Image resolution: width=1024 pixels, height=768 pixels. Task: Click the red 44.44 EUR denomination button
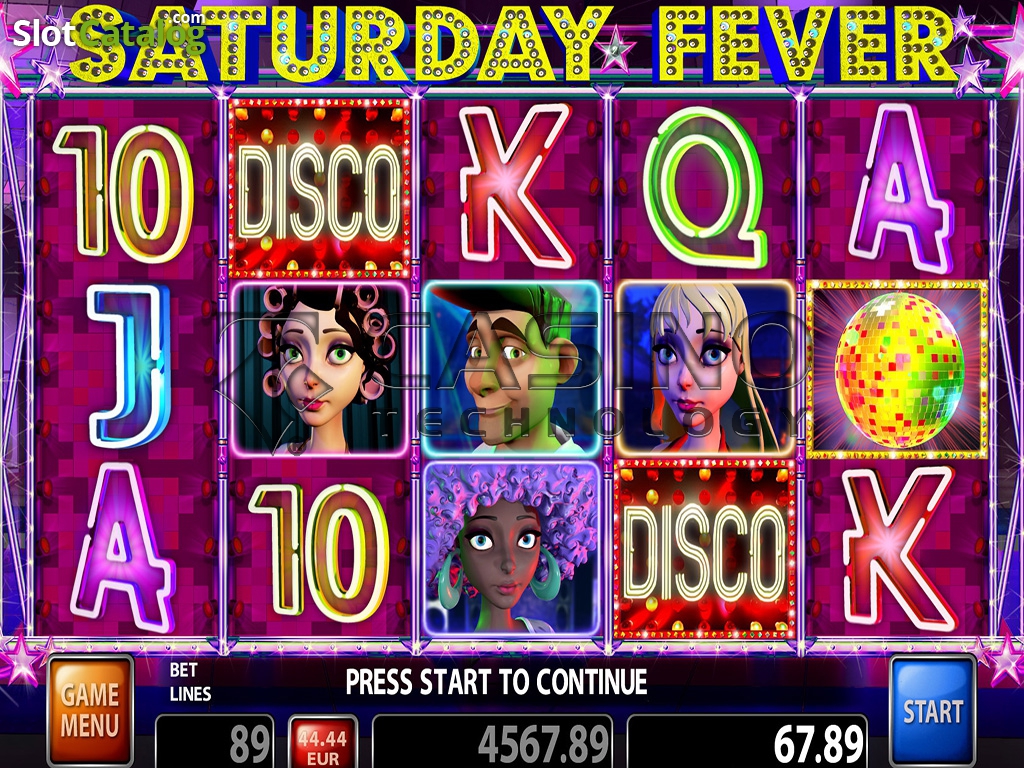(323, 743)
